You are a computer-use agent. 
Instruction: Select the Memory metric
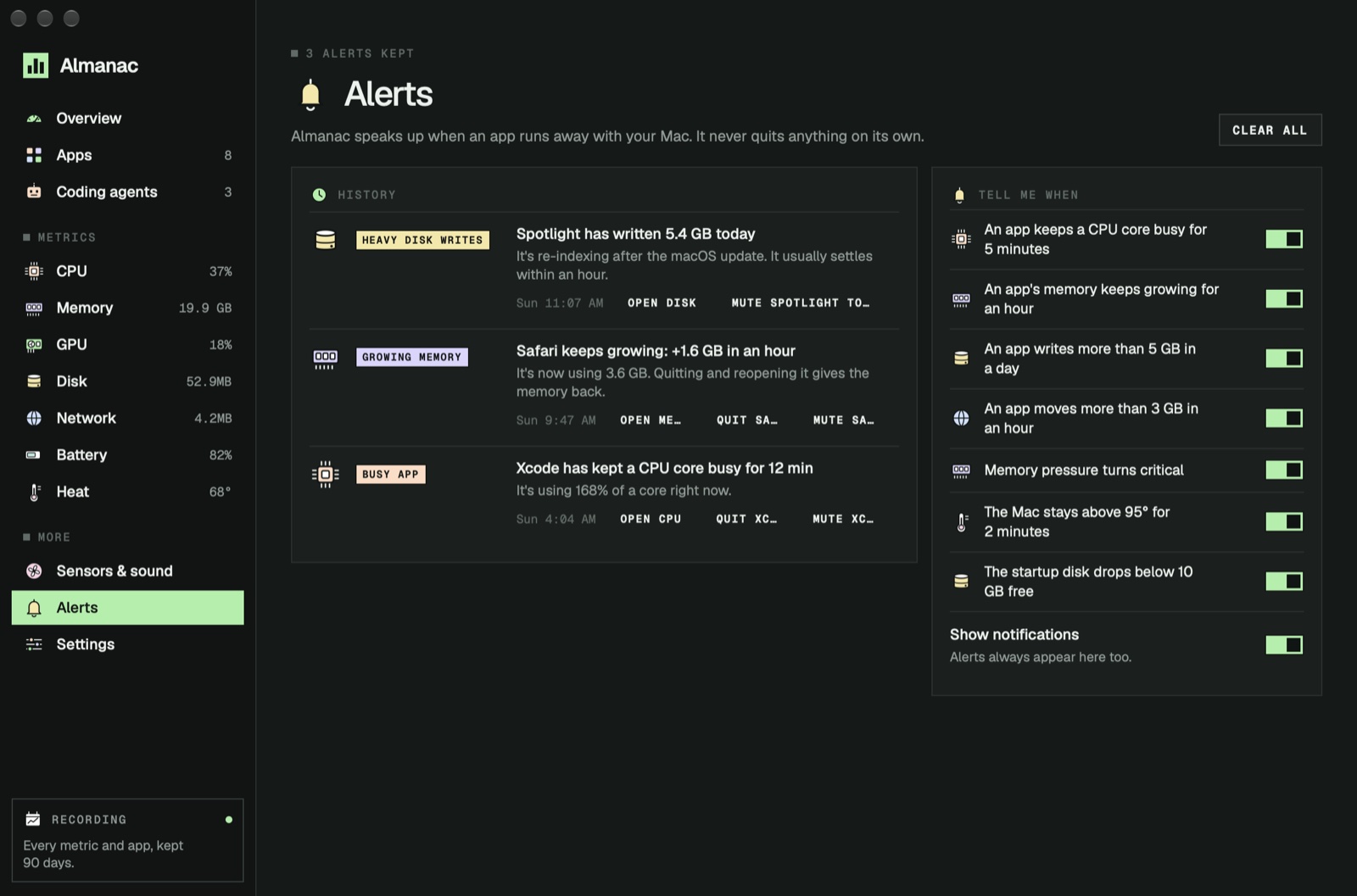coord(127,309)
